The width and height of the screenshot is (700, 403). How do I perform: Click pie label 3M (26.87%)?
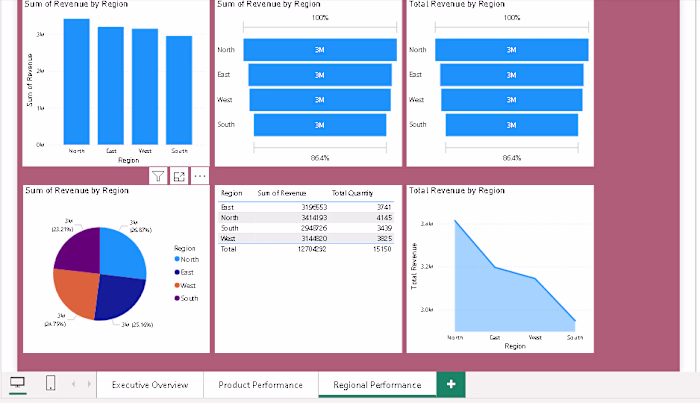[140, 226]
